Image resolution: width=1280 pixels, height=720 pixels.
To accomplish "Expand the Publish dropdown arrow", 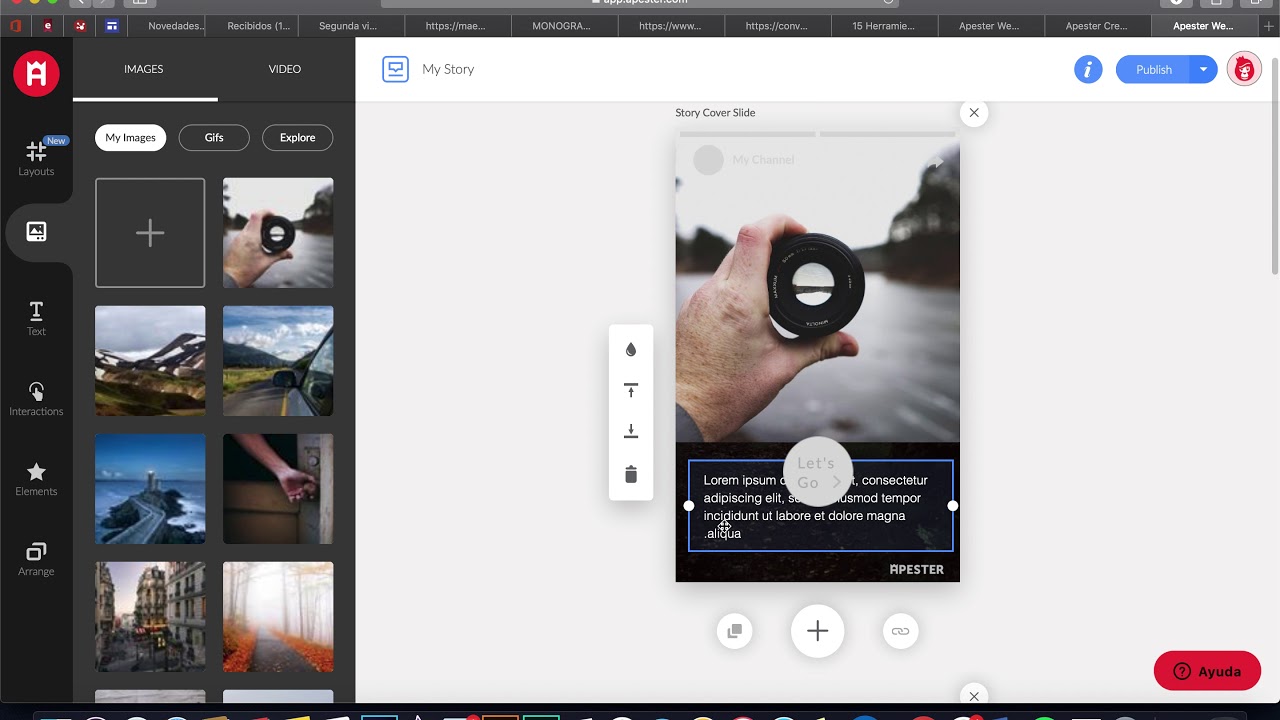I will point(1203,69).
